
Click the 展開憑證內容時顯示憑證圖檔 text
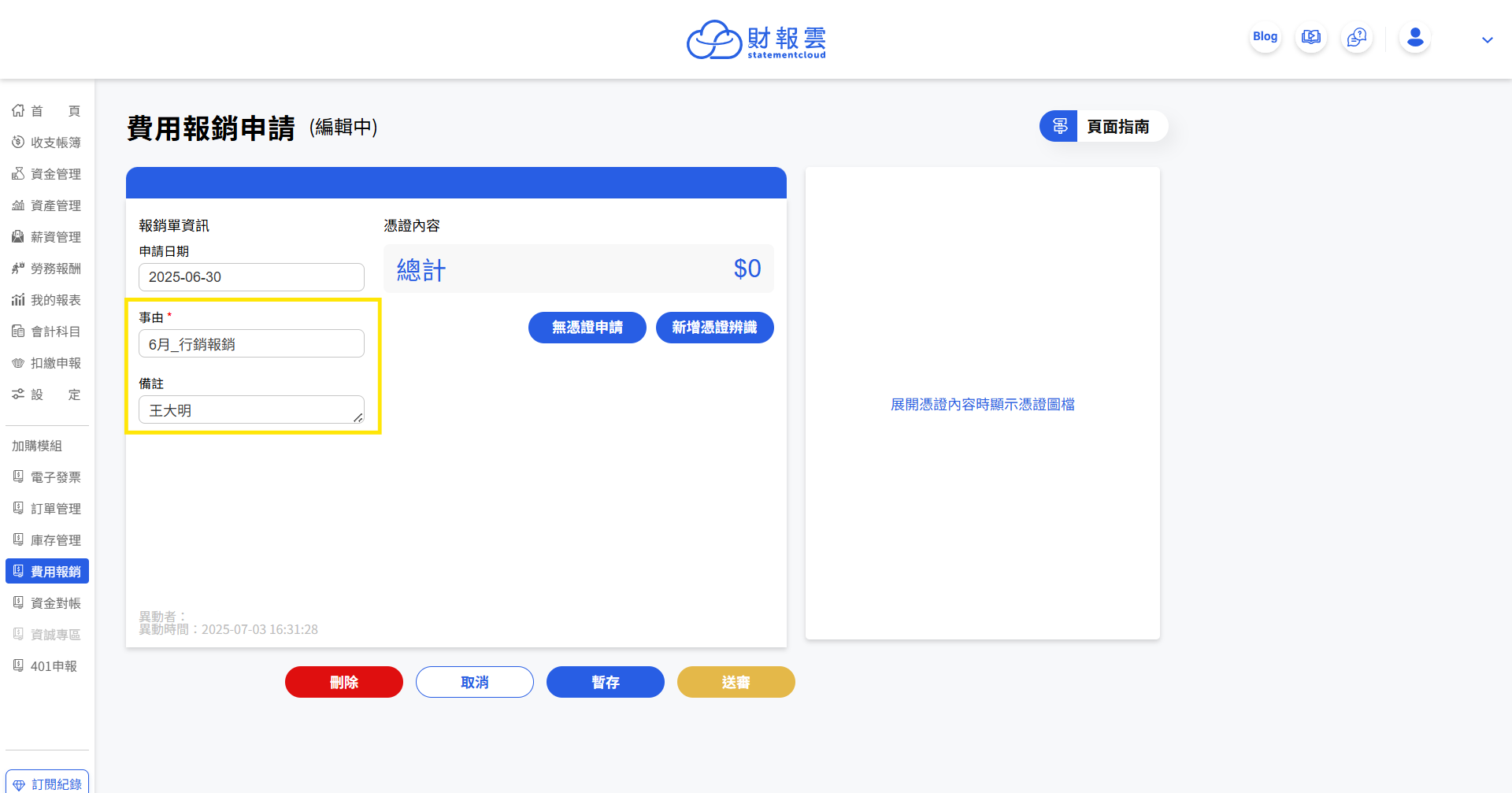tap(983, 404)
